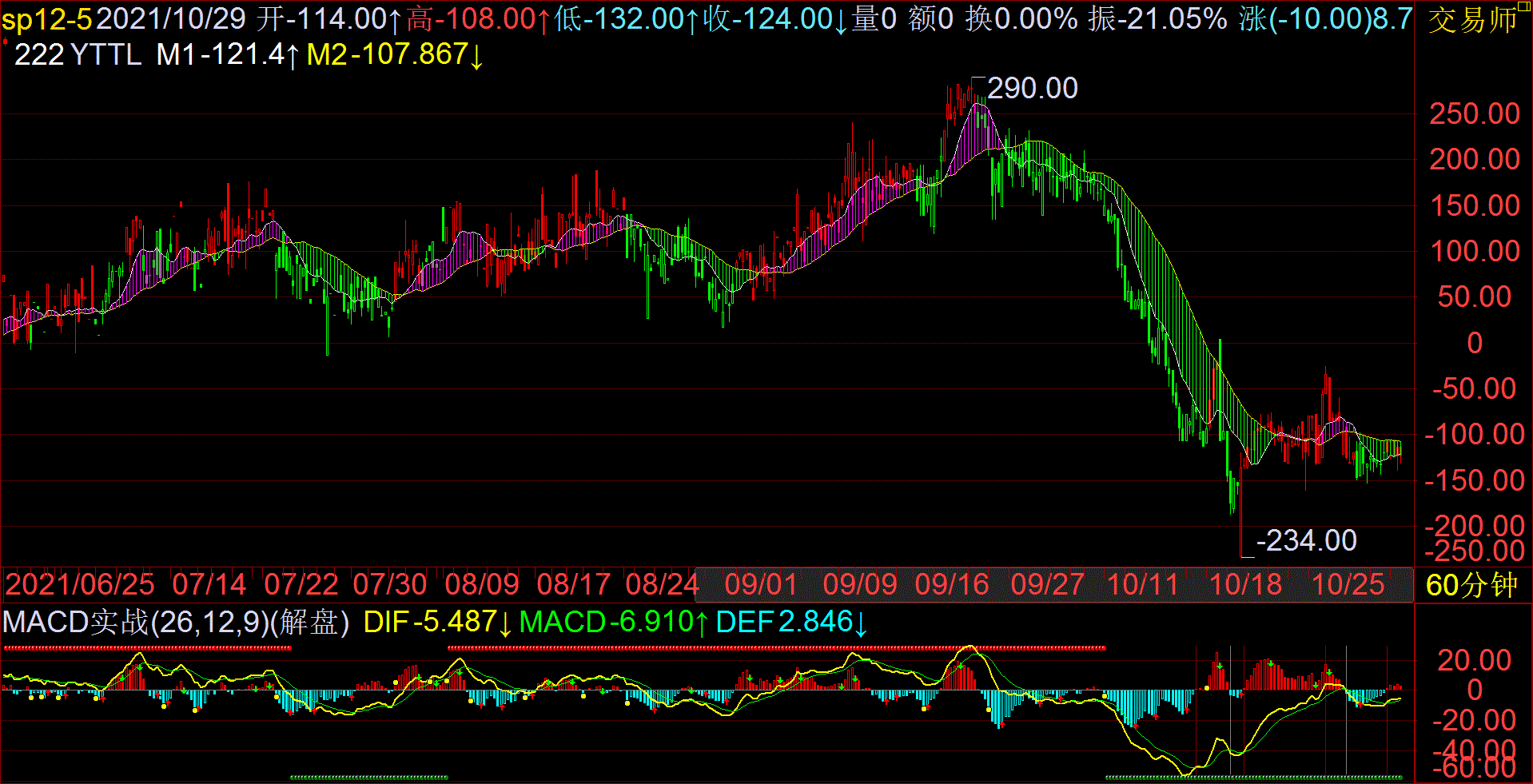
Task: Click 250.00 on the price axis
Action: [1475, 113]
